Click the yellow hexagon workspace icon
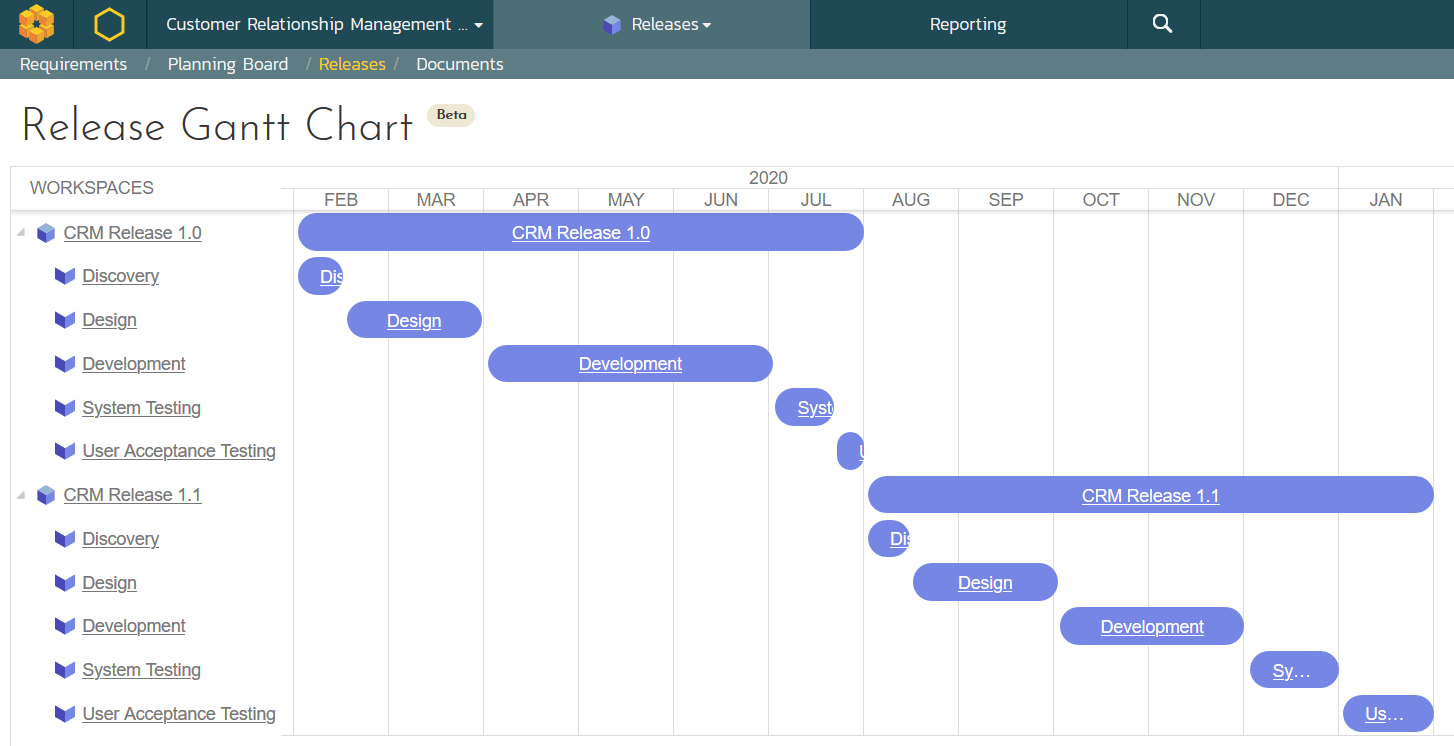 click(109, 24)
